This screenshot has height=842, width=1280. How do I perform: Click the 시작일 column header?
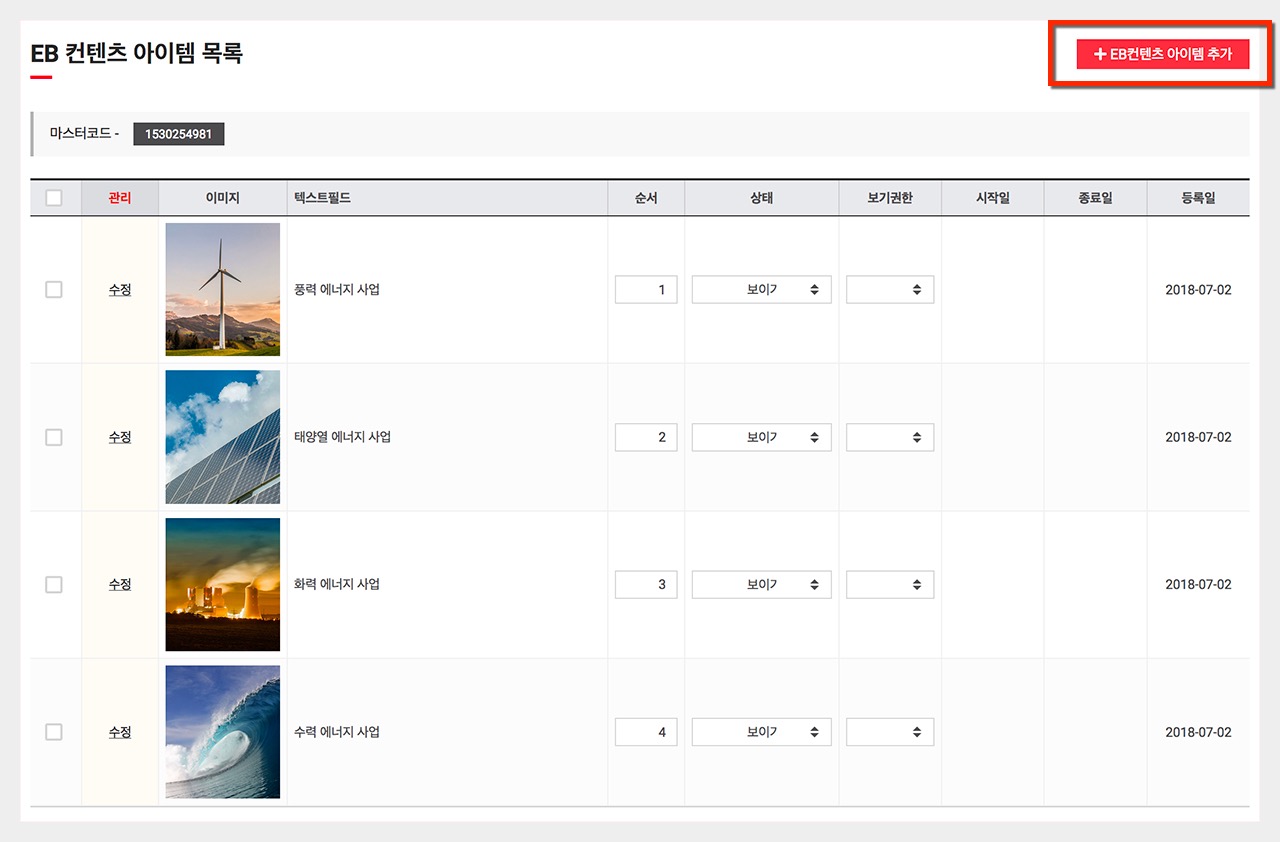coord(993,198)
